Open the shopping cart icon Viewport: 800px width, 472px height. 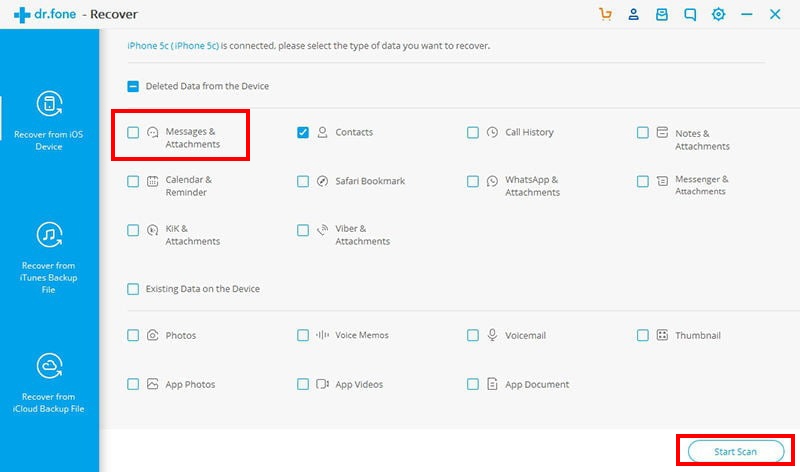coord(605,14)
